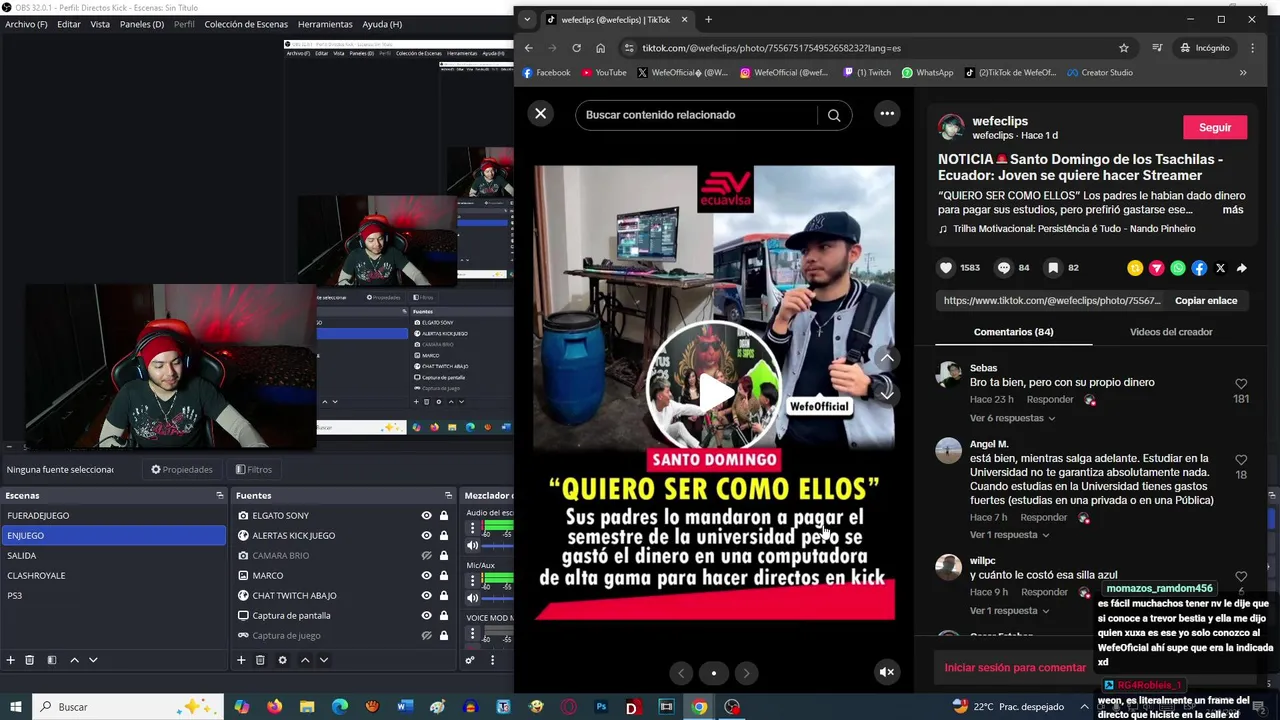Screen dimensions: 1280x720
Task: Hide the MARCO source
Action: tap(427, 576)
